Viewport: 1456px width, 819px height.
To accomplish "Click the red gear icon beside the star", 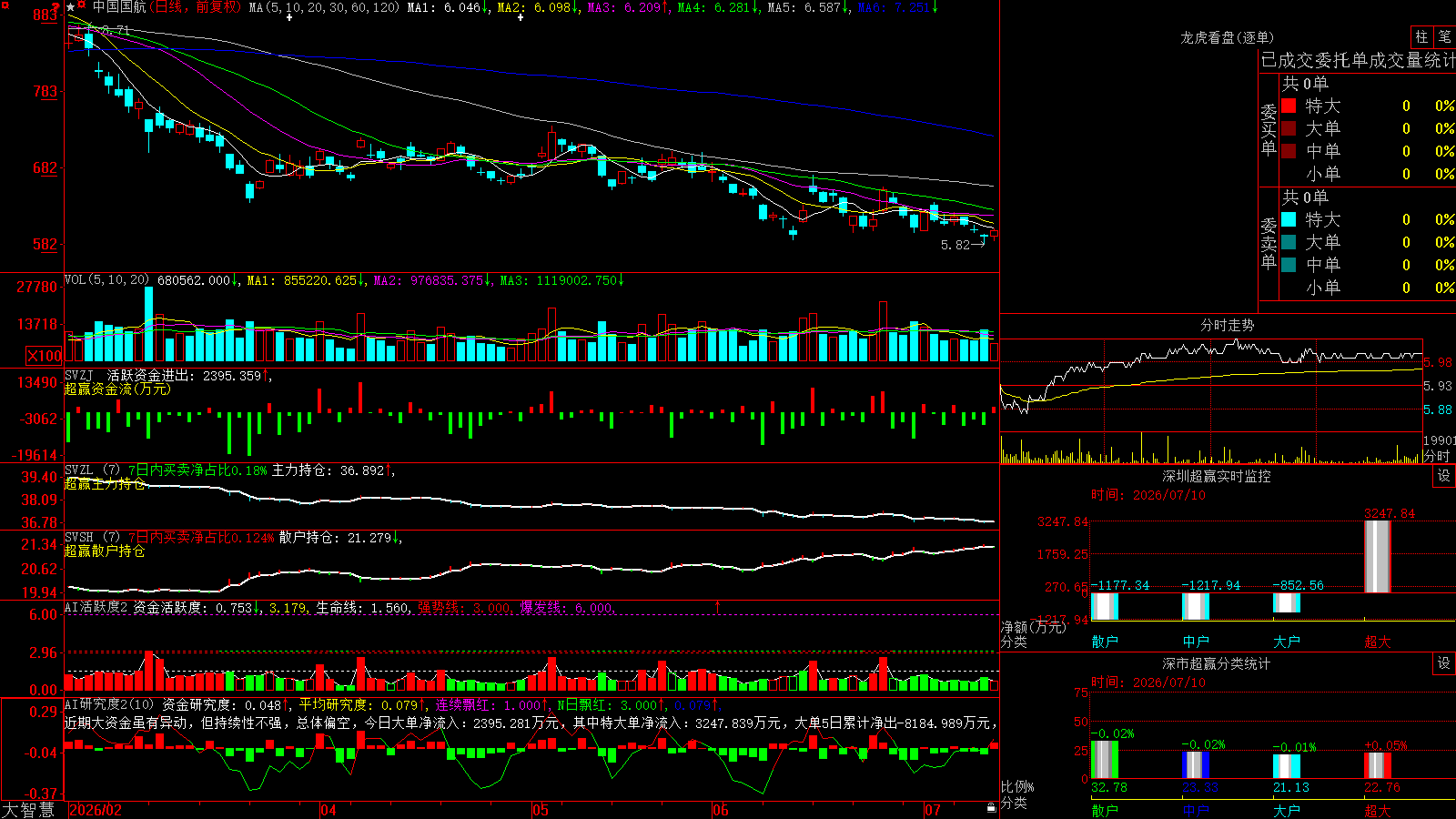I will click(81, 5).
